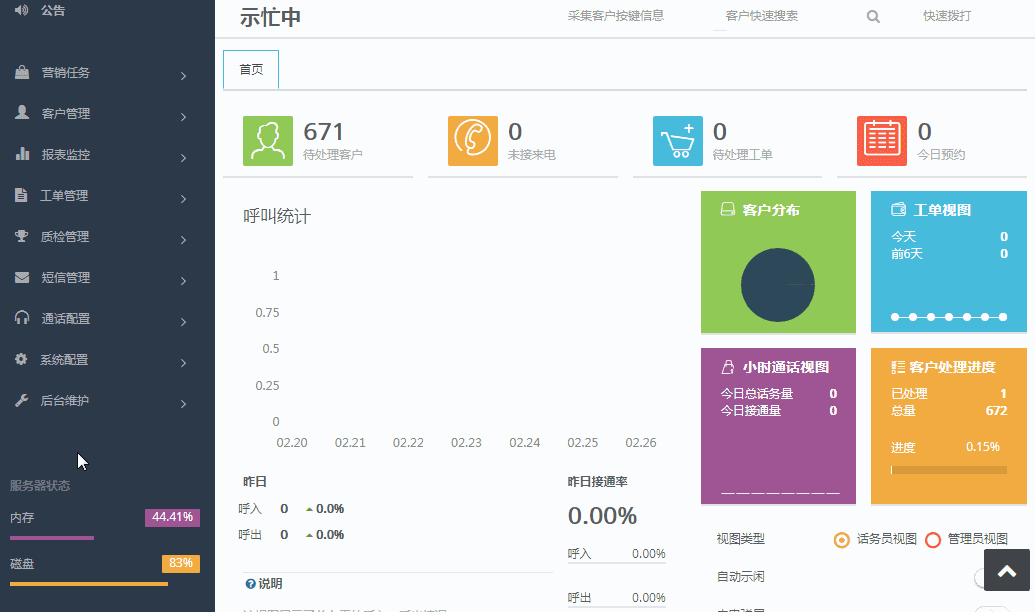This screenshot has width=1035, height=612.
Task: Click the customer distribution pie chart
Action: pyautogui.click(x=778, y=285)
